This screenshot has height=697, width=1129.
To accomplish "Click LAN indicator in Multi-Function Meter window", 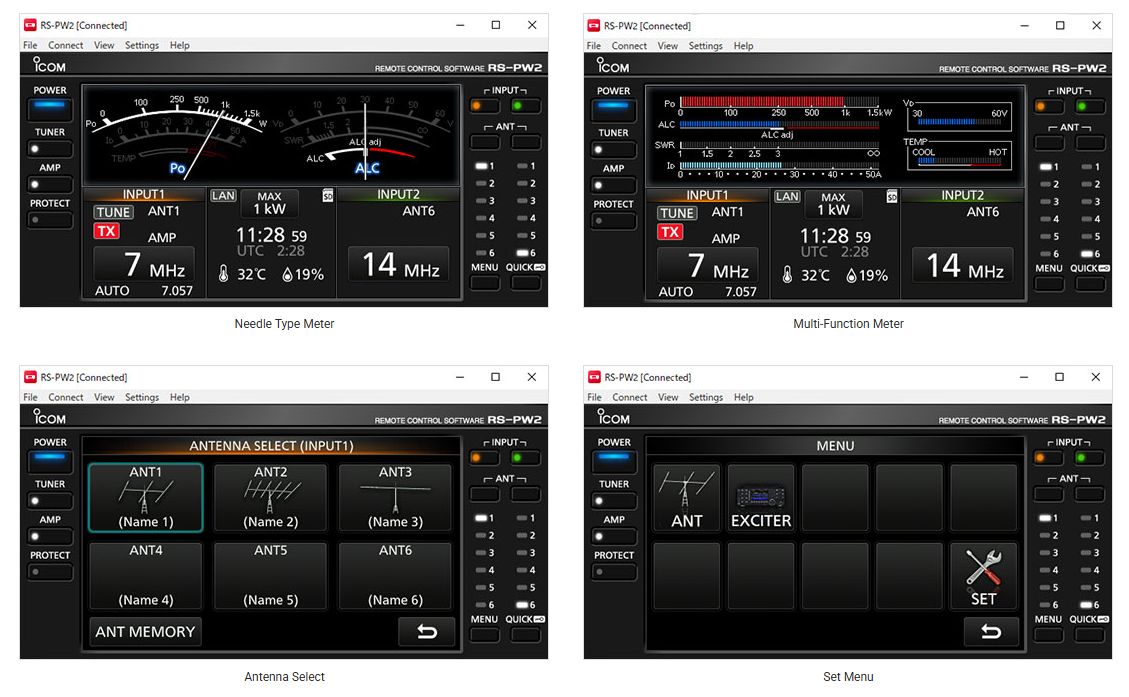I will tap(787, 196).
